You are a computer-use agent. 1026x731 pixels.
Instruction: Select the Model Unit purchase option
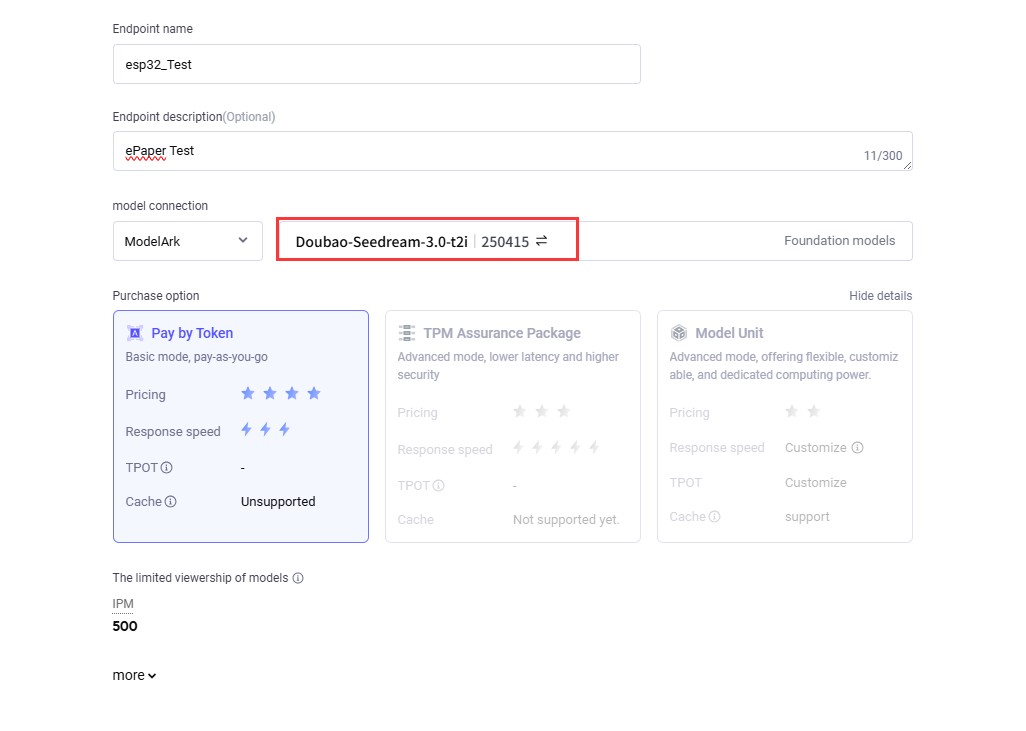[x=784, y=426]
